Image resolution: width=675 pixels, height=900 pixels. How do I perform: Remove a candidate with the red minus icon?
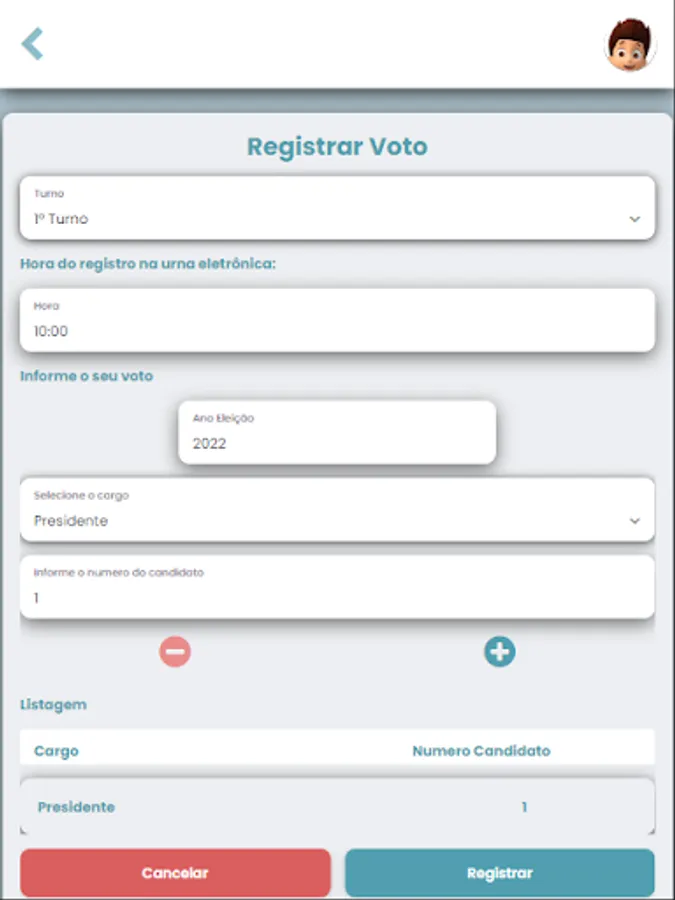(174, 652)
